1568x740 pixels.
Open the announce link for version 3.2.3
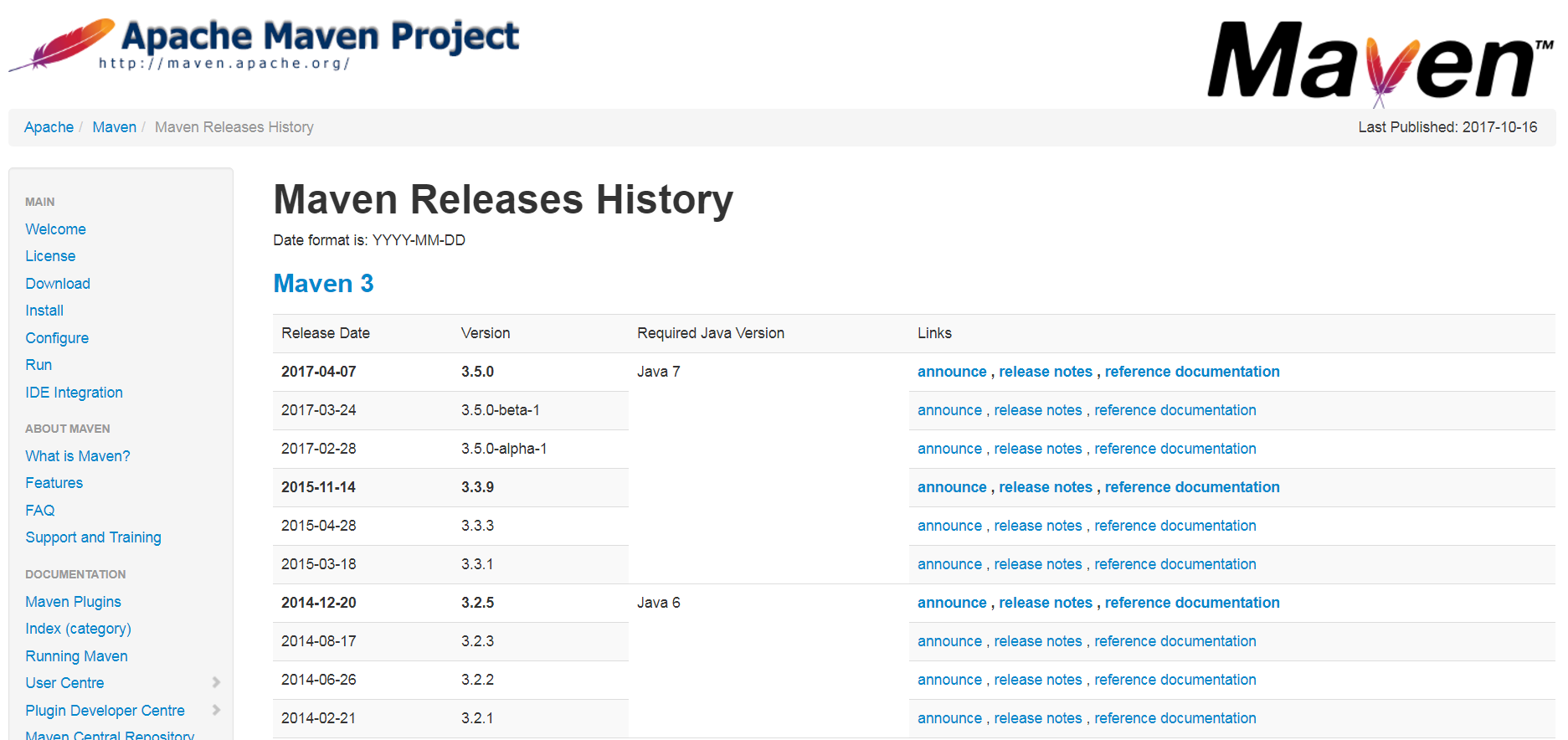tap(949, 641)
